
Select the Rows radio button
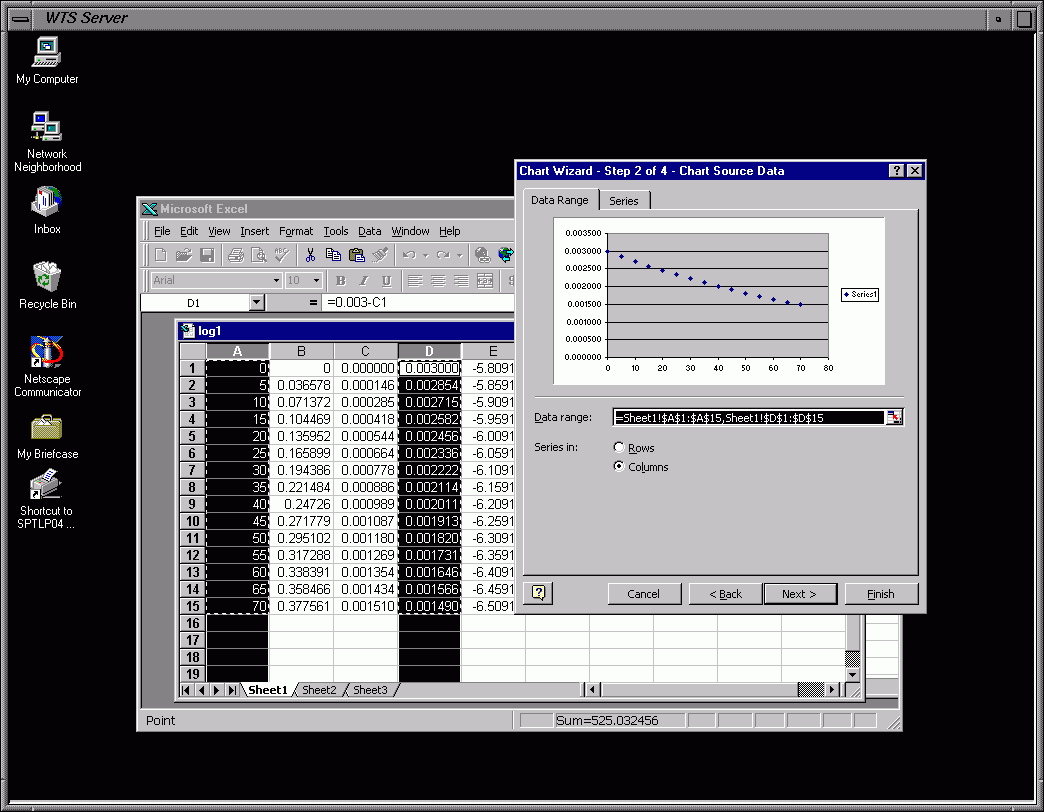pyautogui.click(x=619, y=448)
